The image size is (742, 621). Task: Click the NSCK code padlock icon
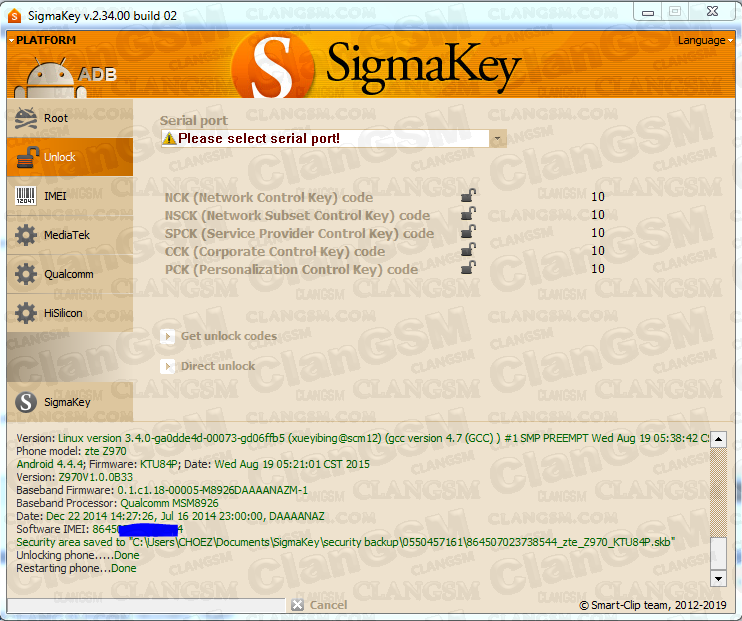[468, 214]
